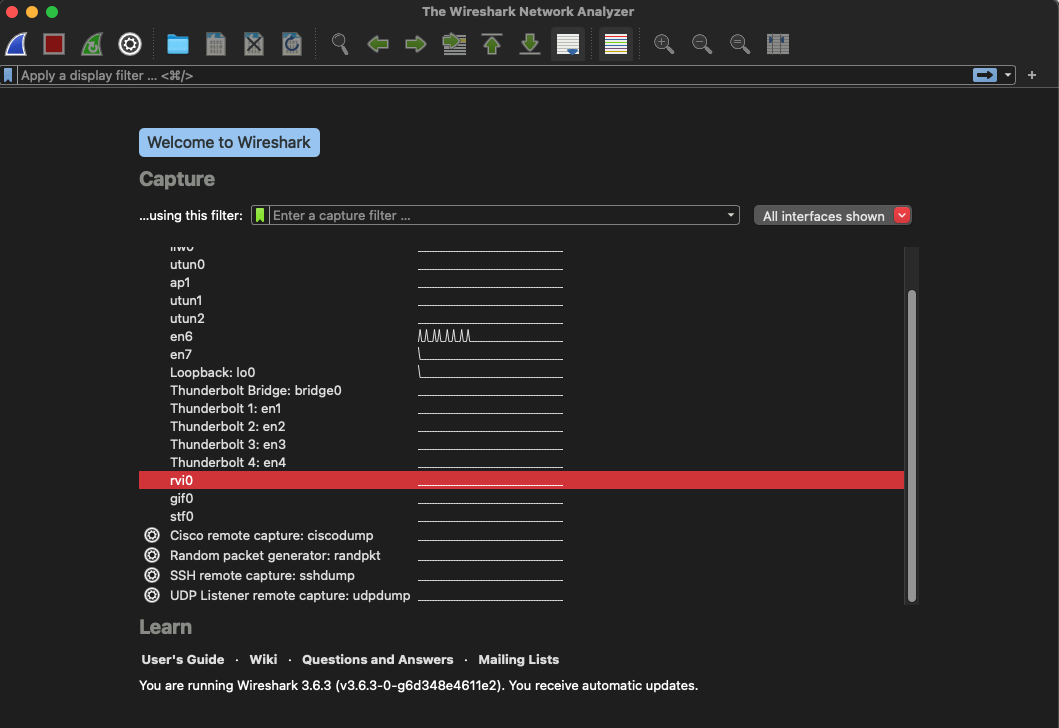Go back in packet history arrow
Screen dimensions: 1059x728
(x=378, y=45)
